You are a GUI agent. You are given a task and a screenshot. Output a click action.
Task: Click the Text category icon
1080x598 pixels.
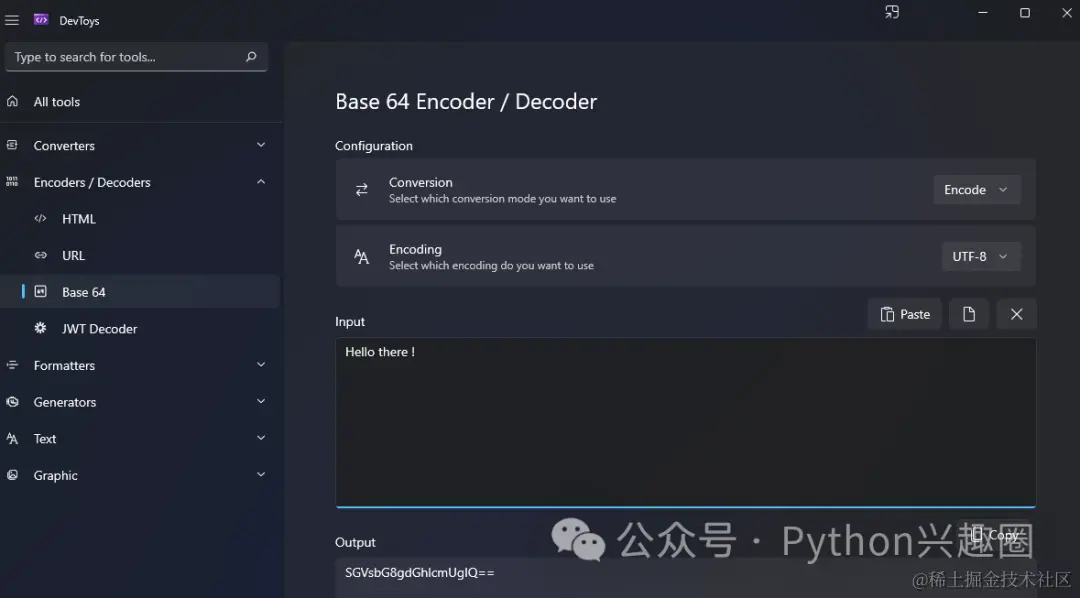coord(12,438)
